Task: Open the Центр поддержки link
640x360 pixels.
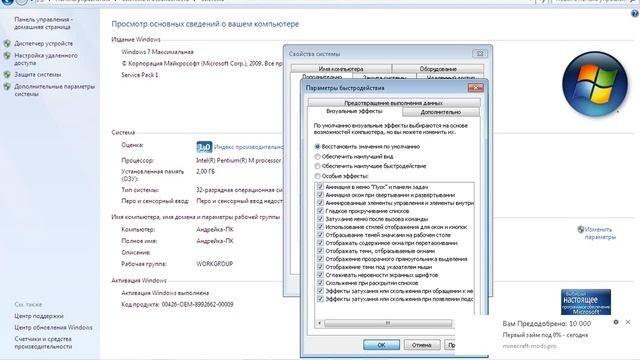Action: (39, 316)
